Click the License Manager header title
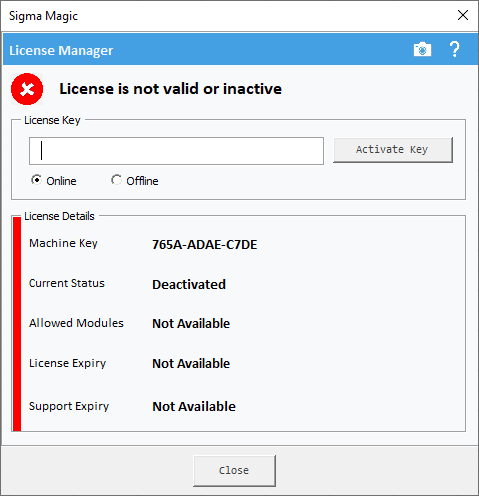The image size is (479, 496). 61,50
